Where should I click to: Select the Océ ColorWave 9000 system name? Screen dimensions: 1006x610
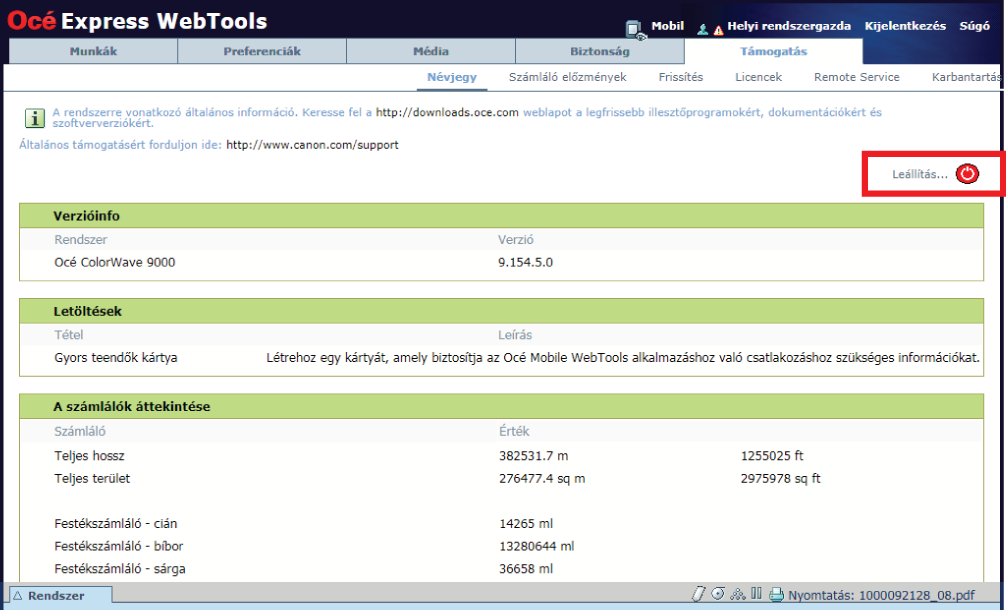point(115,262)
